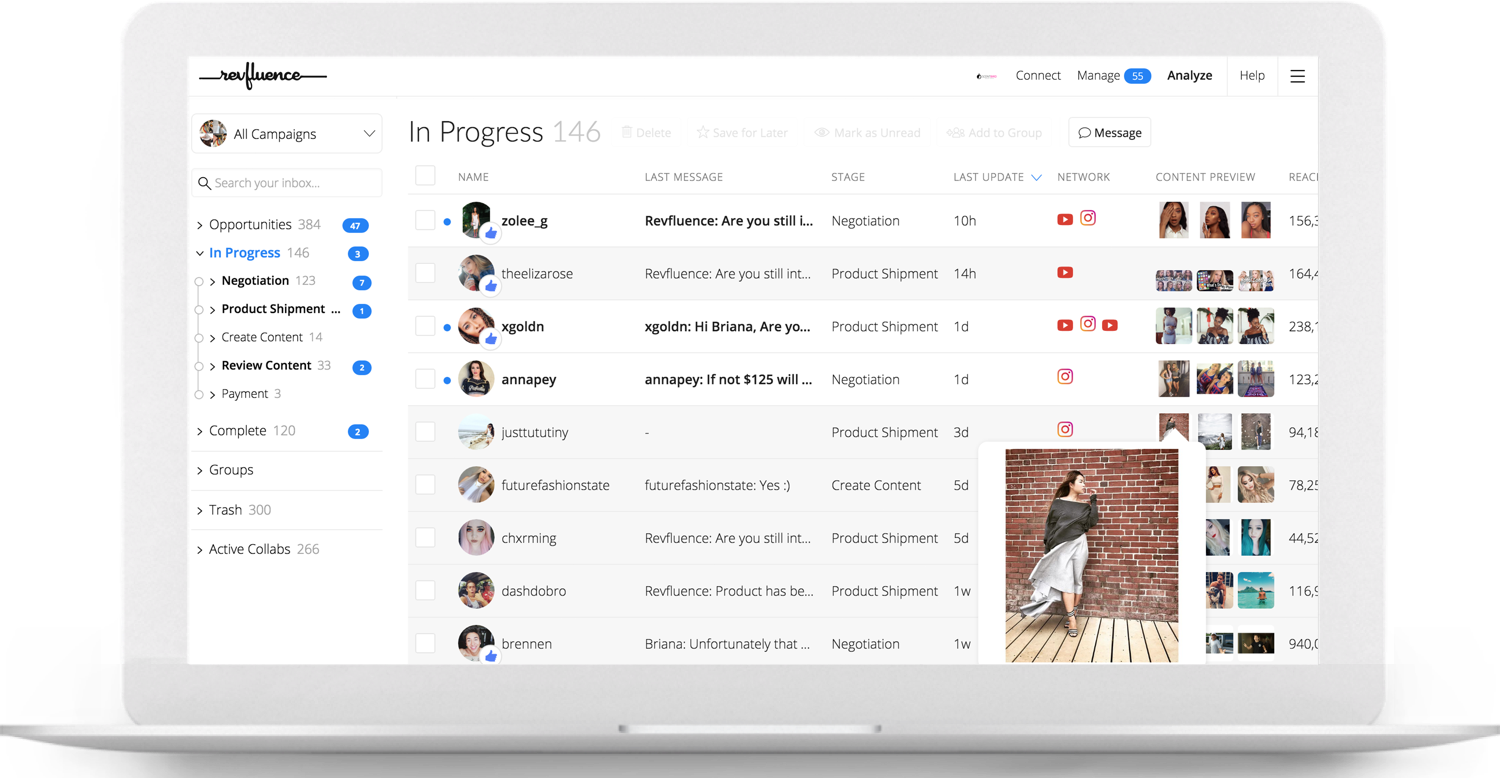Open the hamburger menu icon
1500x778 pixels.
tap(1297, 76)
